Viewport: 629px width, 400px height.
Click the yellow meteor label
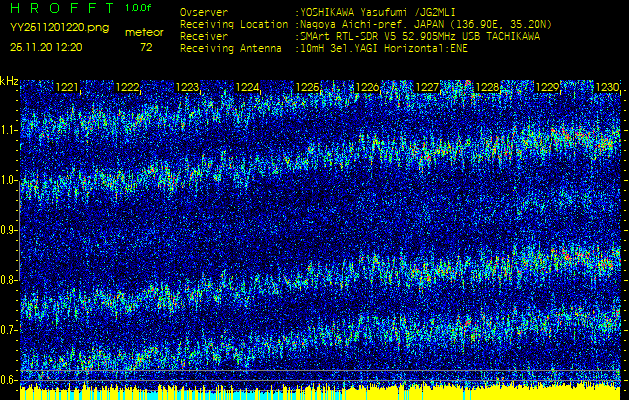[144, 32]
